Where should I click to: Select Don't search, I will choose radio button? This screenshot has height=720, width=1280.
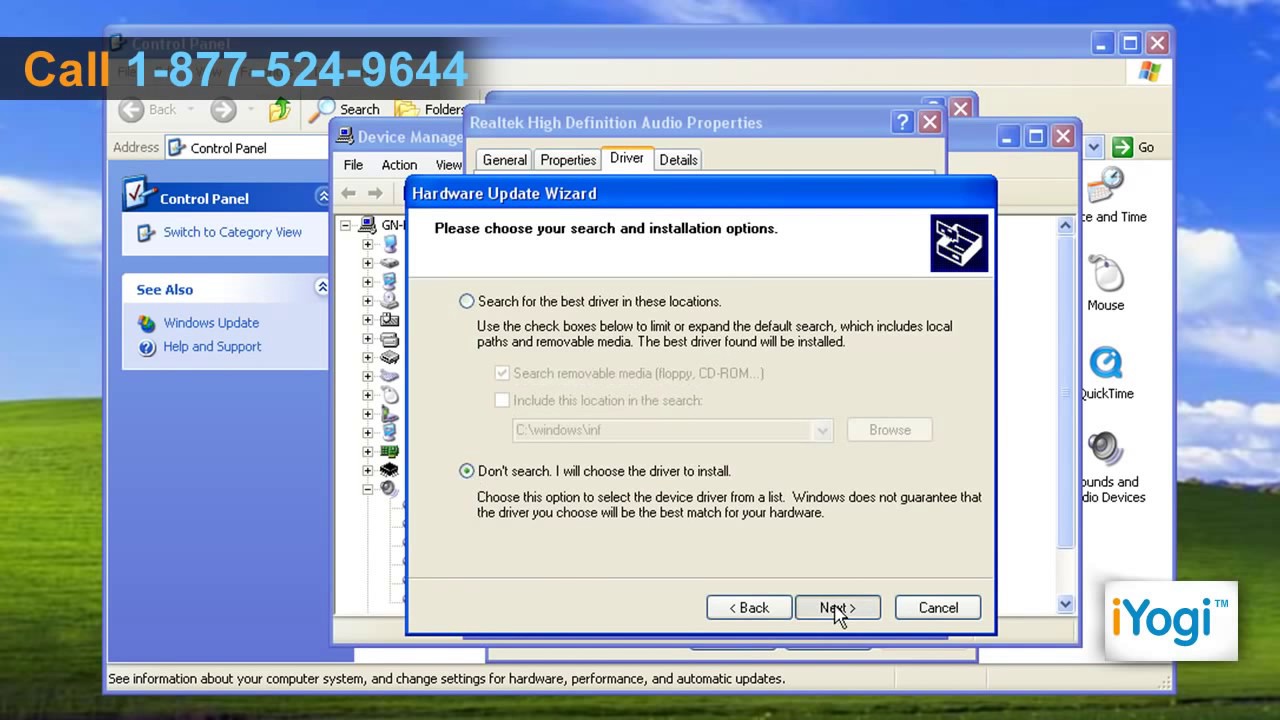click(x=467, y=471)
